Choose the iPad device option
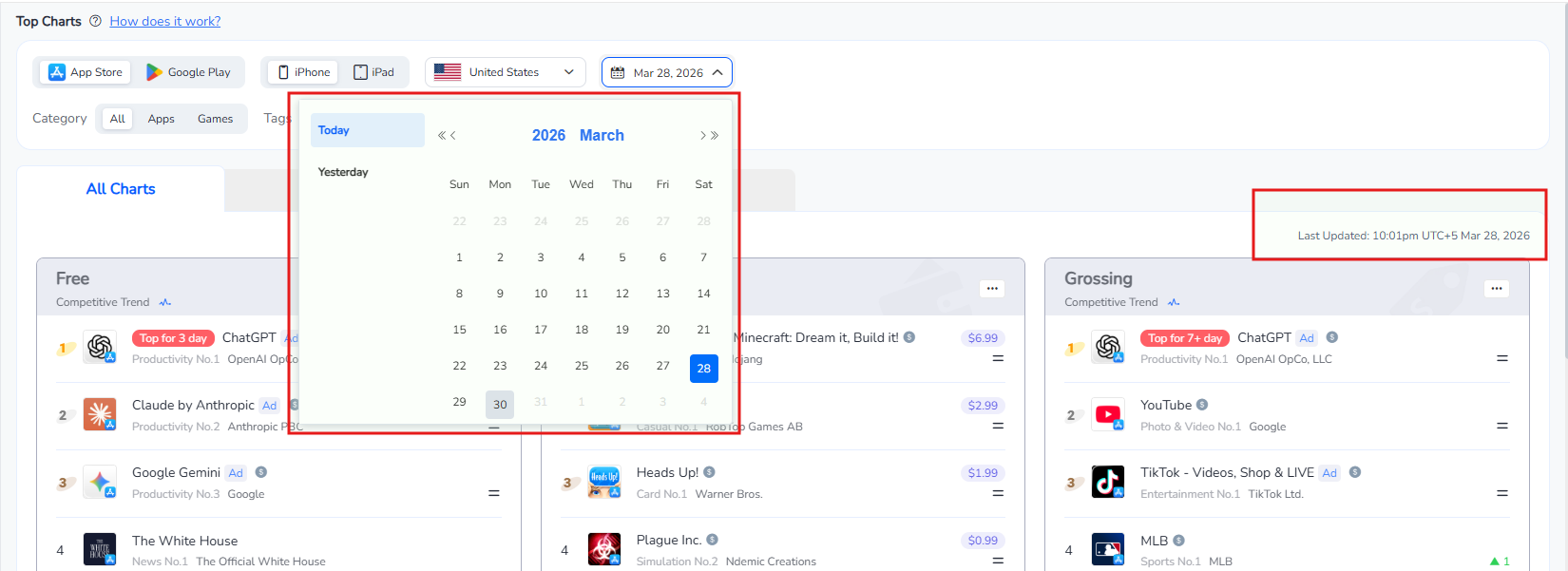 (x=373, y=72)
